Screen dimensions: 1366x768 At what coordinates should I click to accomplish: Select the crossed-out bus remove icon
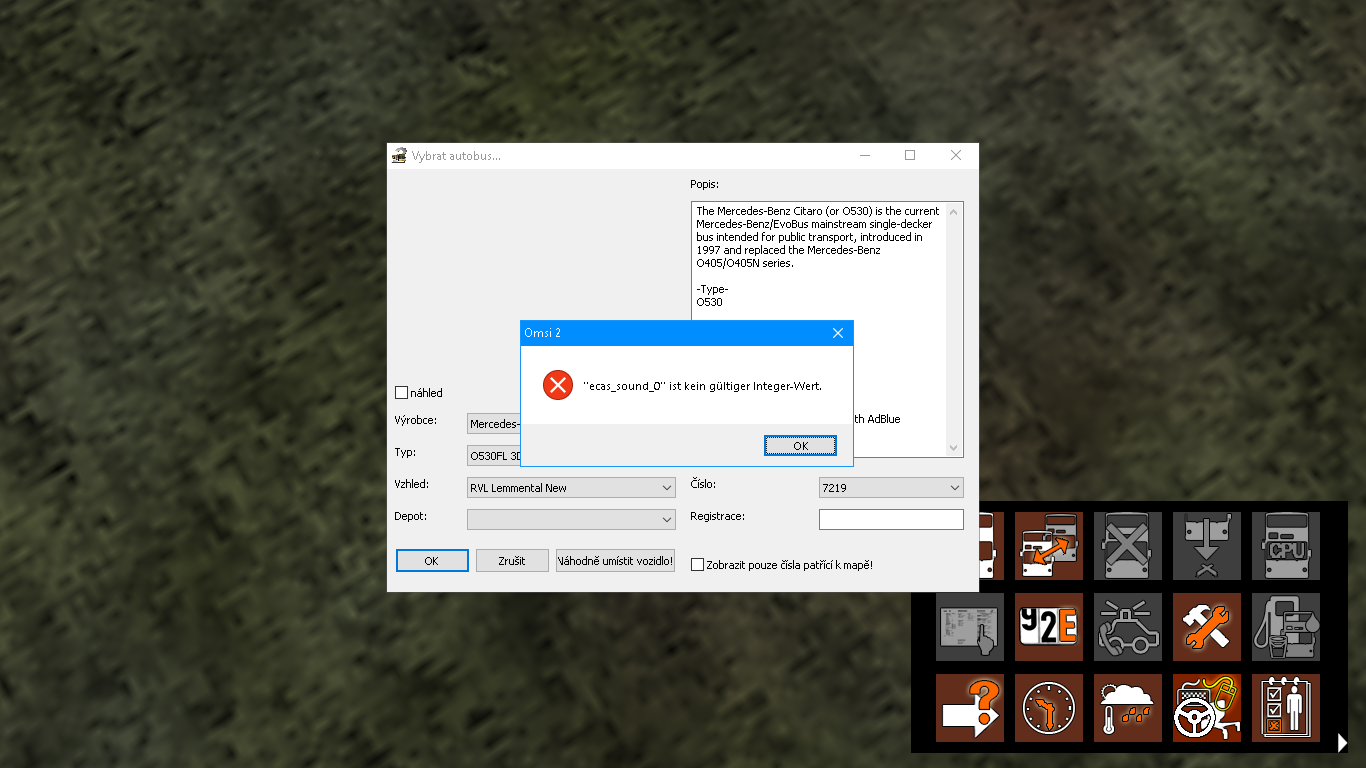1128,546
